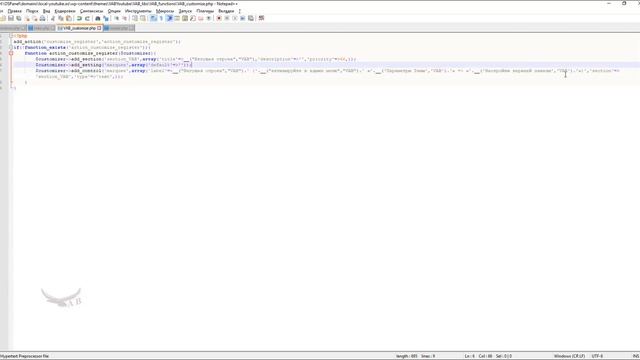Open the Плагины menu
Image resolution: width=640 pixels, height=360 pixels.
[x=205, y=11]
